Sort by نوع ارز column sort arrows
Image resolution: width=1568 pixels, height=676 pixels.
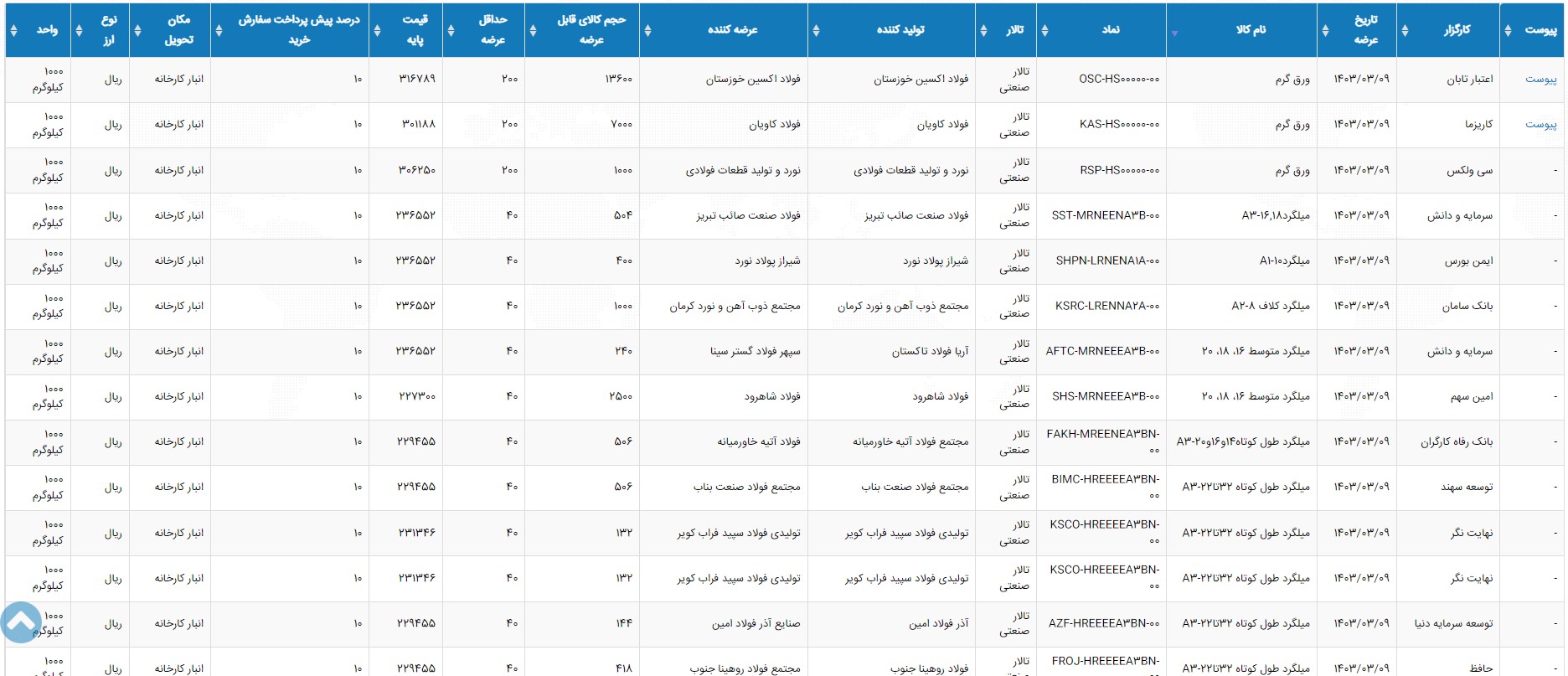79,30
